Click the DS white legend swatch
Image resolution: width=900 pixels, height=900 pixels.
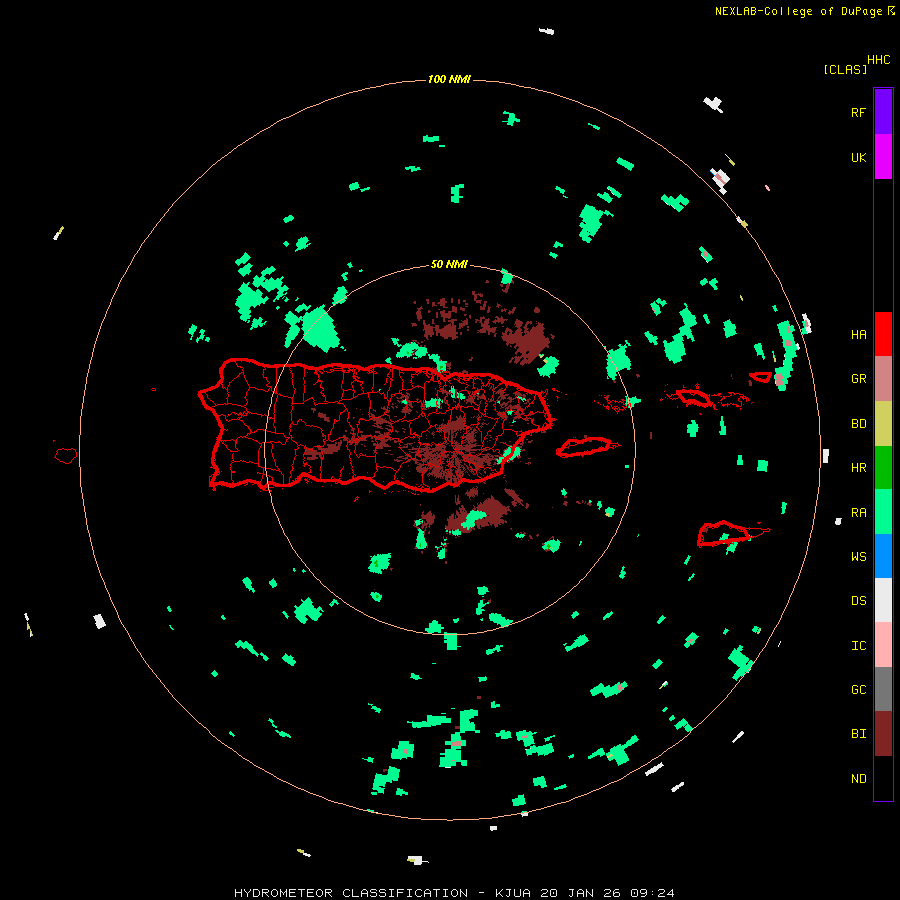click(x=883, y=600)
